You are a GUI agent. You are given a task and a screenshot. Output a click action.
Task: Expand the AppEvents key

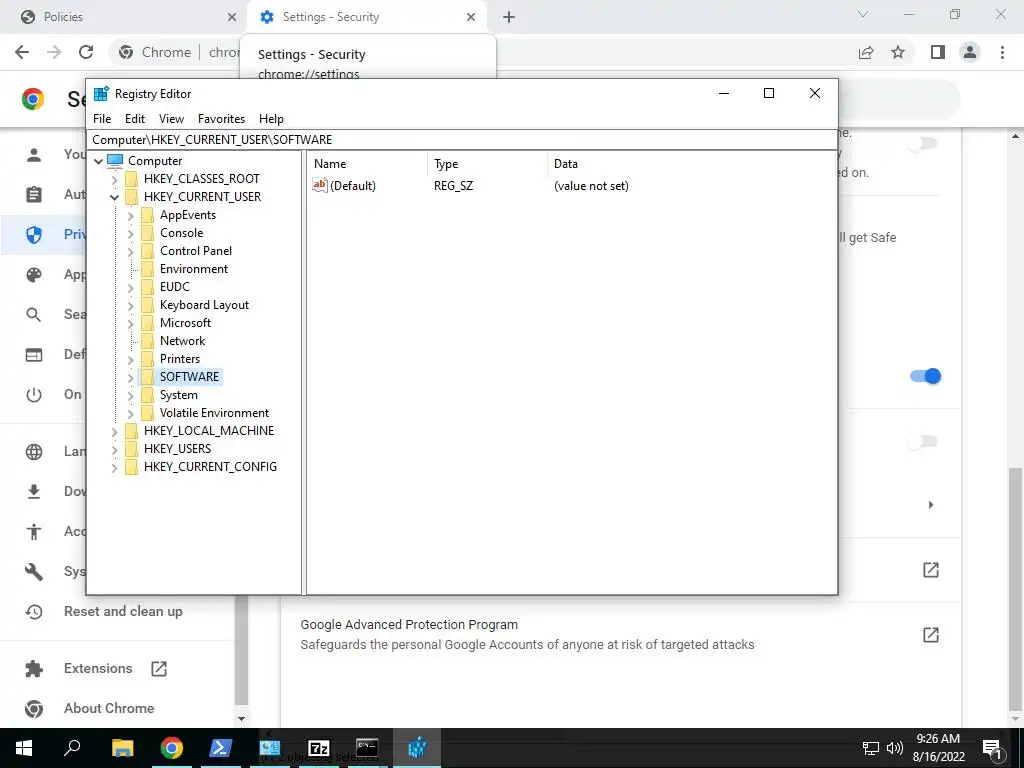131,216
